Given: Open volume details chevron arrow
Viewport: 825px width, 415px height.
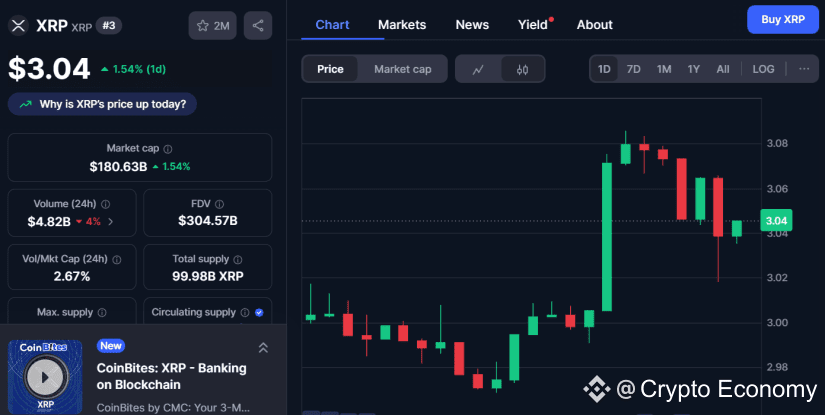Looking at the screenshot, I should coord(110,222).
